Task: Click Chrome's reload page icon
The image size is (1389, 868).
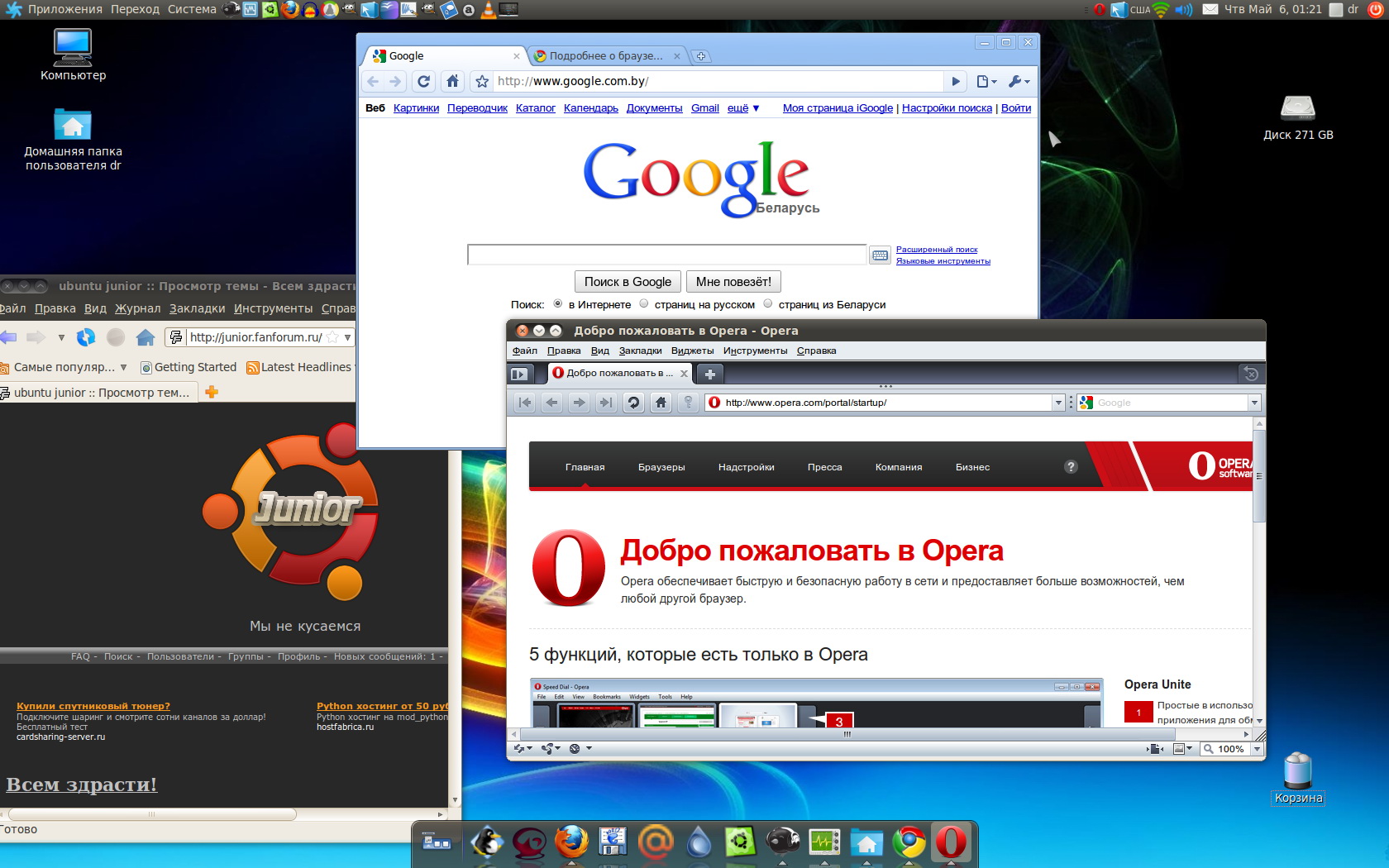Action: click(x=424, y=81)
